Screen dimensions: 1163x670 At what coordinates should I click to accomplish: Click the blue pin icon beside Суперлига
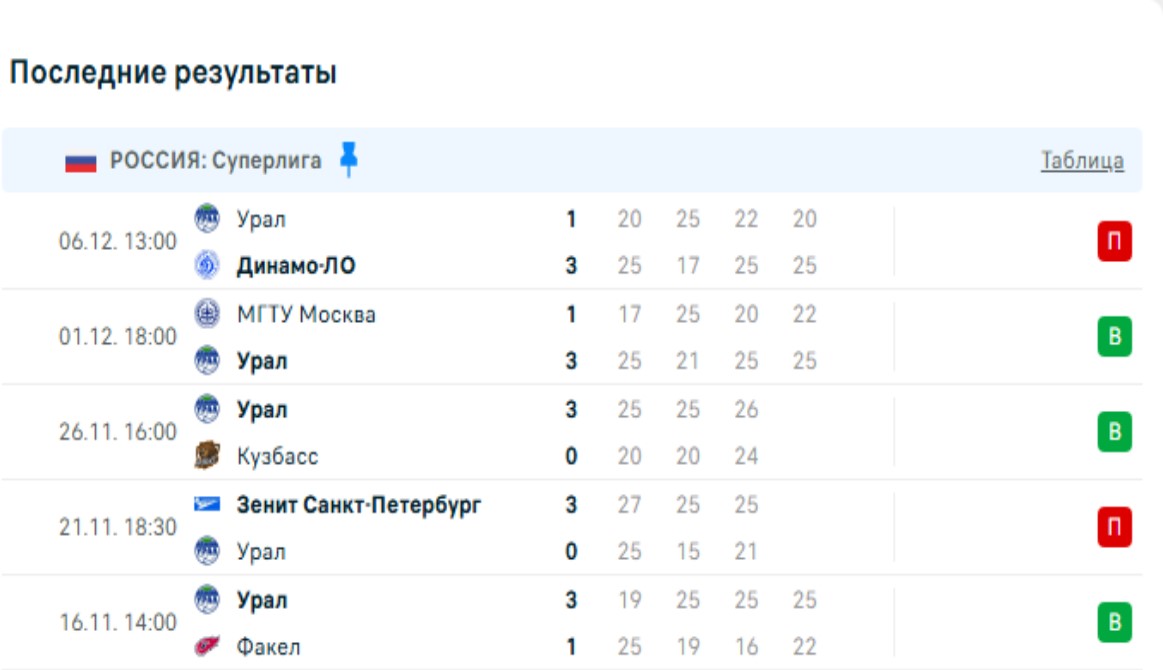(x=348, y=159)
